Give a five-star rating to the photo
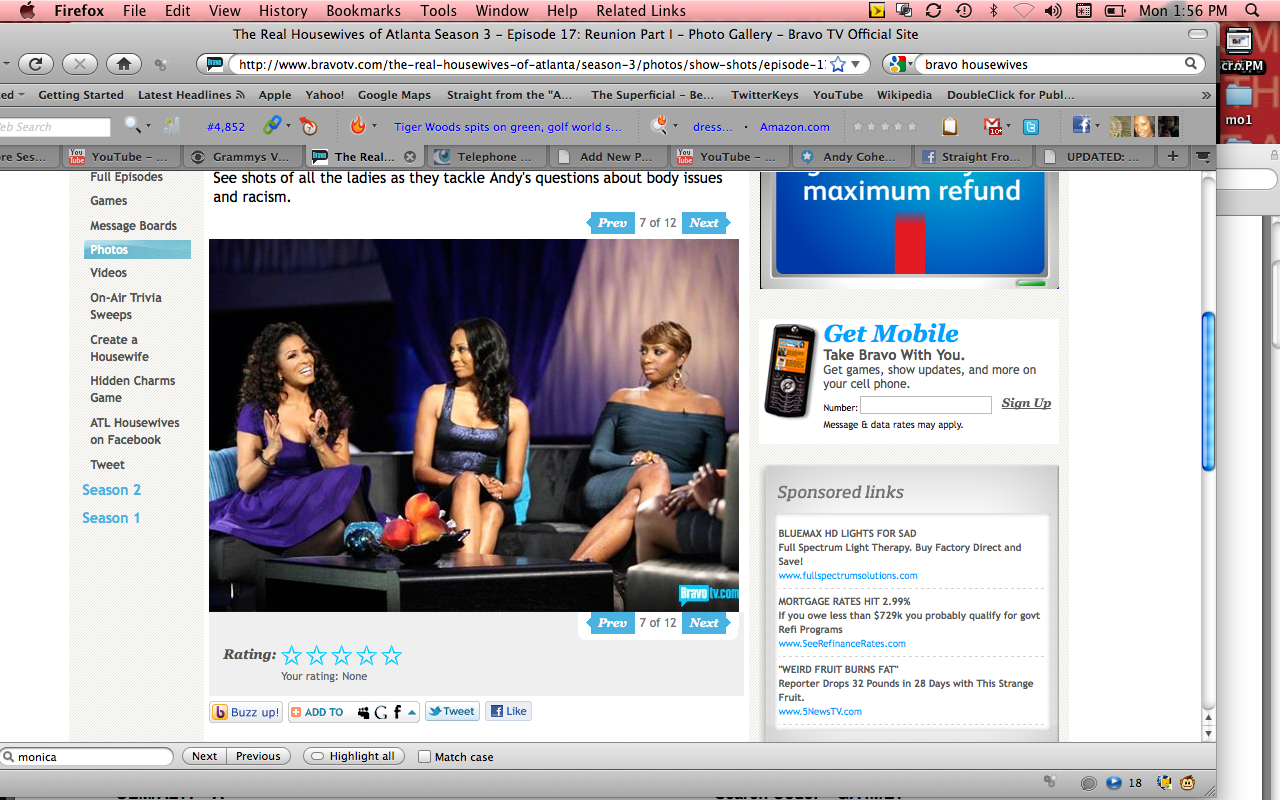The width and height of the screenshot is (1280, 800). point(391,656)
